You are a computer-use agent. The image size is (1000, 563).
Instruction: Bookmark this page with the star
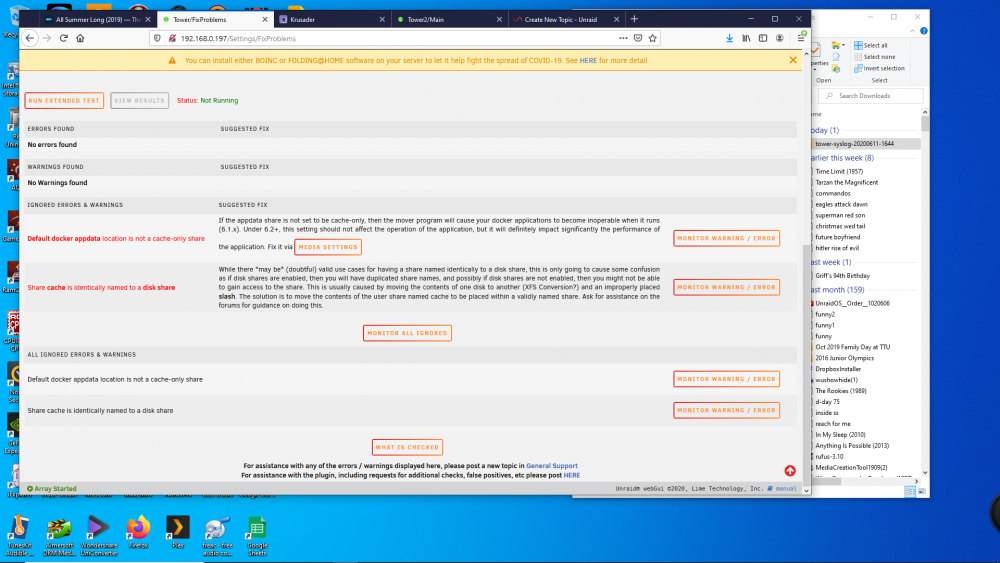tap(652, 38)
